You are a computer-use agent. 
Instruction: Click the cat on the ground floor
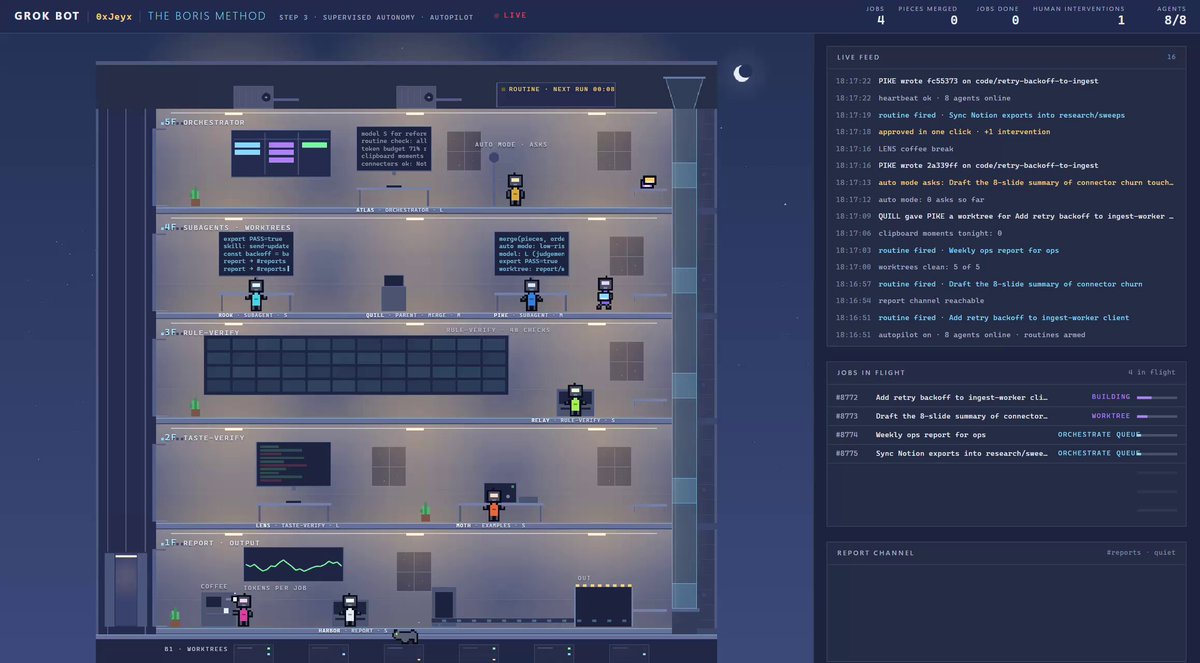point(405,635)
